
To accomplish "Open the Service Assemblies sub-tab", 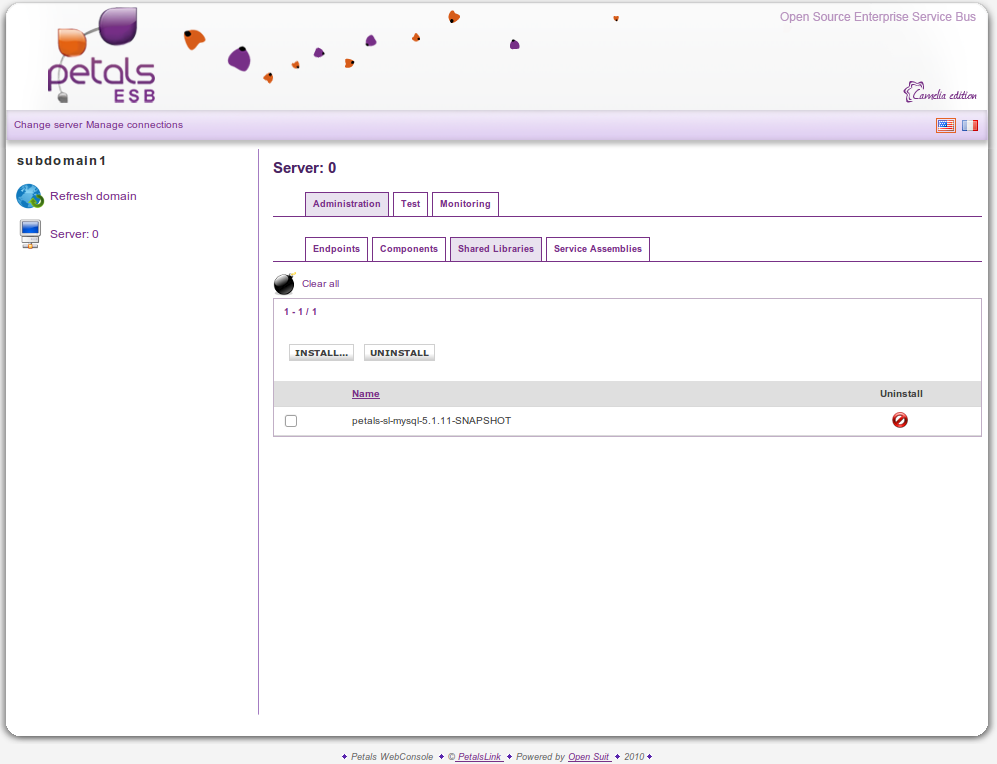I will tap(597, 249).
